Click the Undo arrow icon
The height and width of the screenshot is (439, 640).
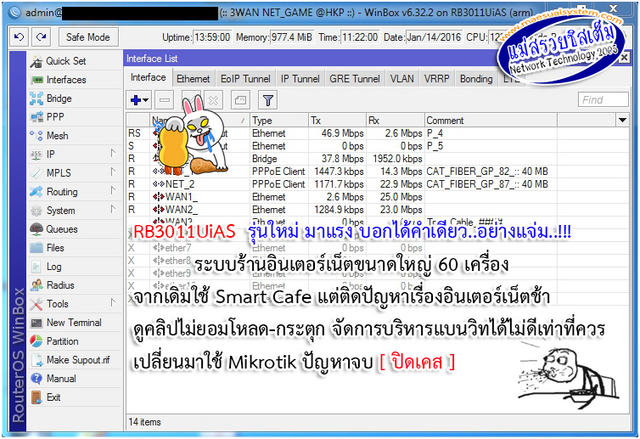(19, 37)
